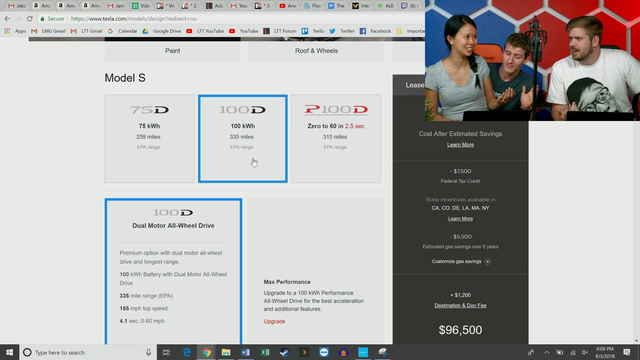Switch to the Ack browser tab
The width and height of the screenshot is (640, 360).
[x=215, y=6]
